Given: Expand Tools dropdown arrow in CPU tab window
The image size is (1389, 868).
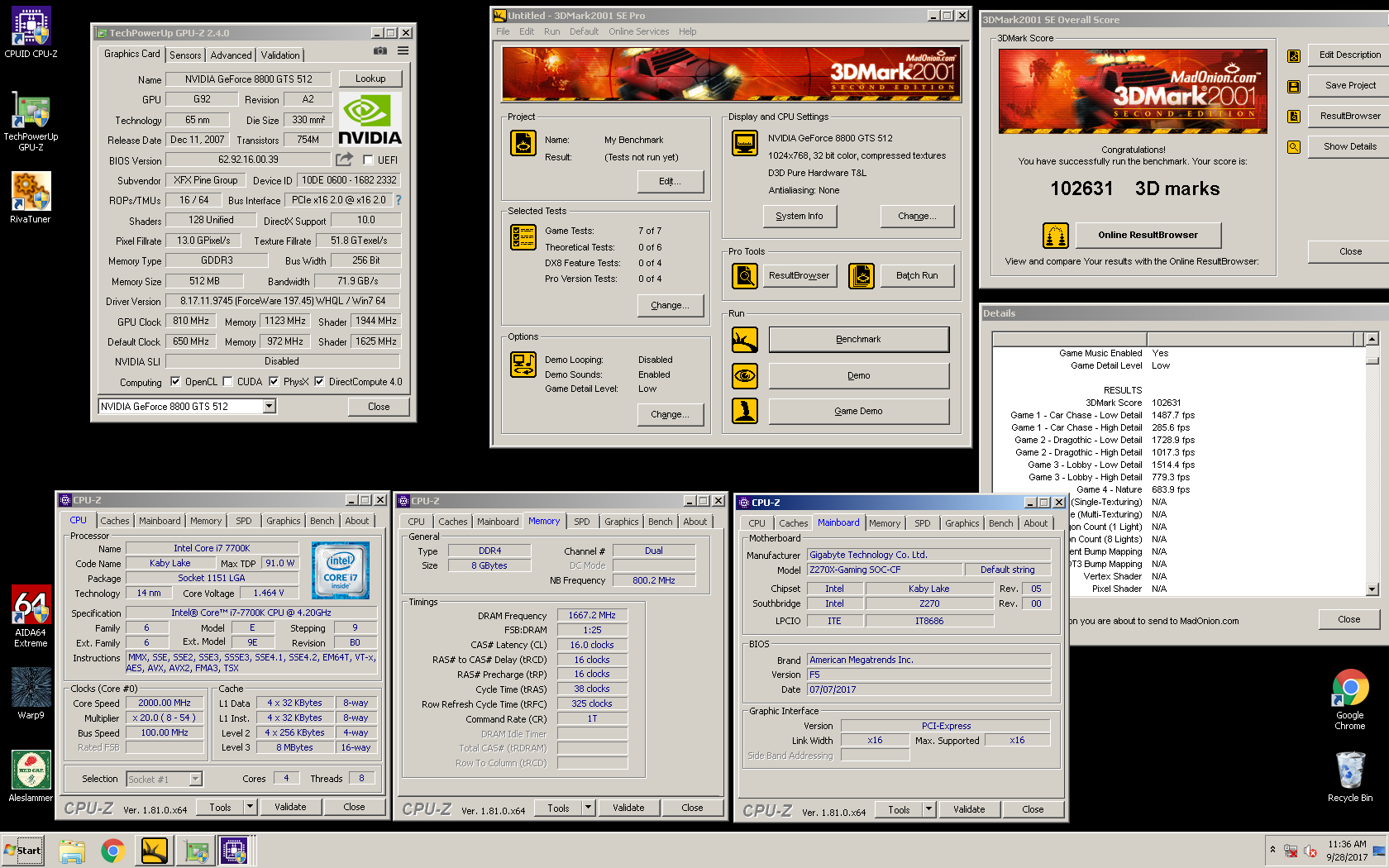Looking at the screenshot, I should coord(250,807).
